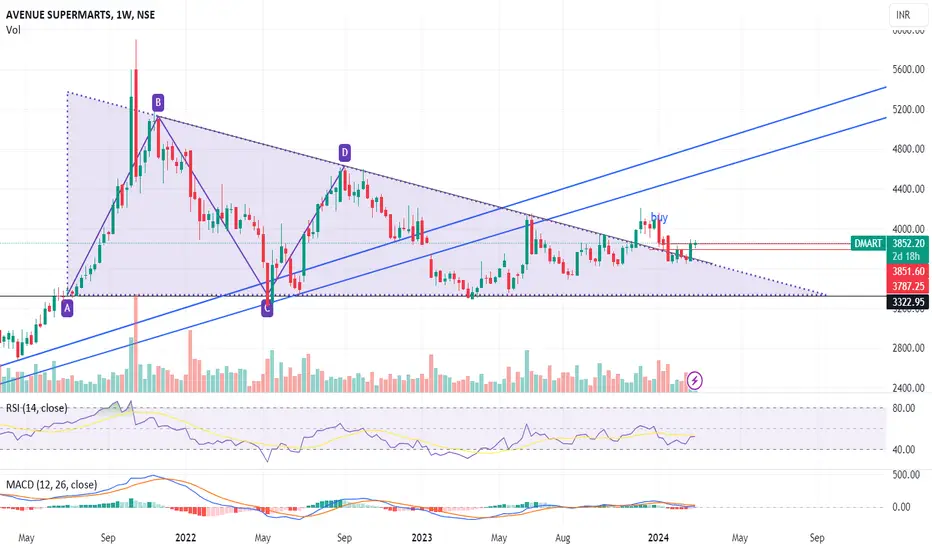932x550 pixels.
Task: Click the 2023 label on time axis
Action: click(422, 538)
